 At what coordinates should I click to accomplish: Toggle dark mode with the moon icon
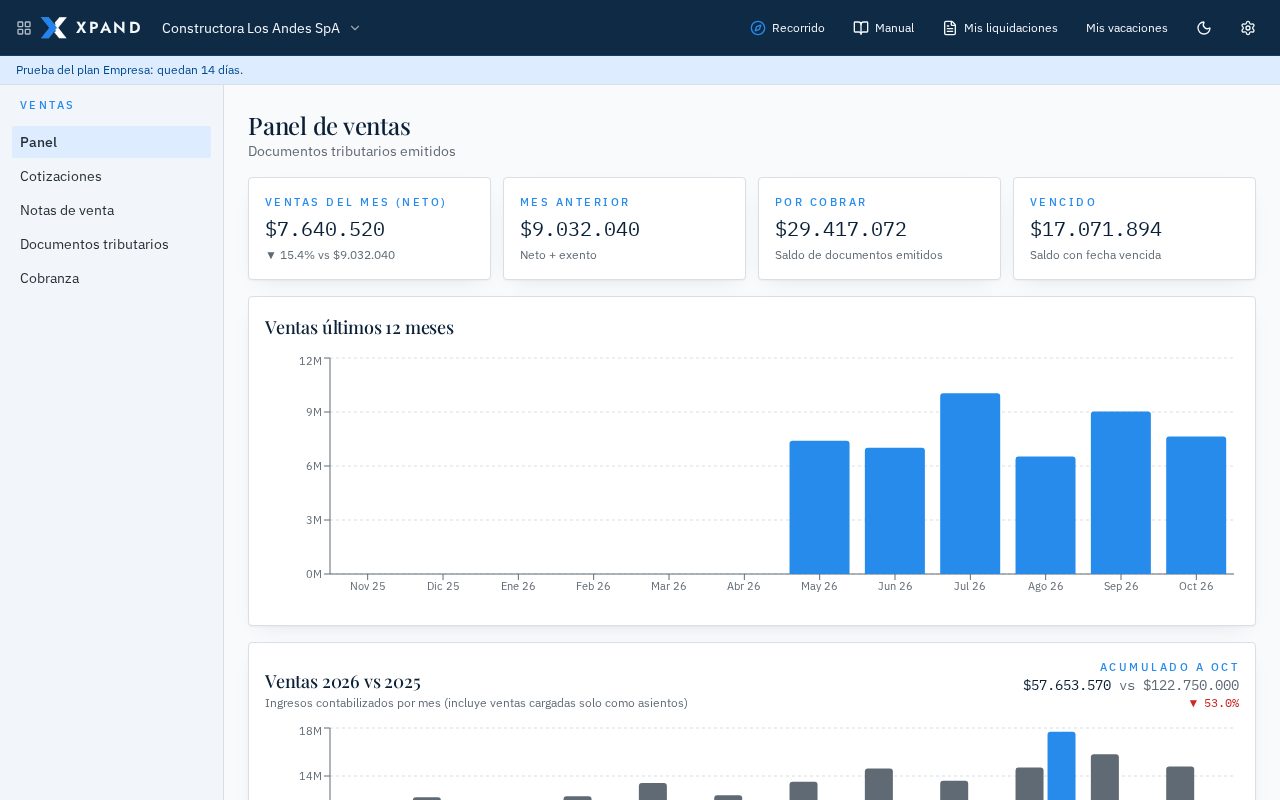[x=1204, y=28]
